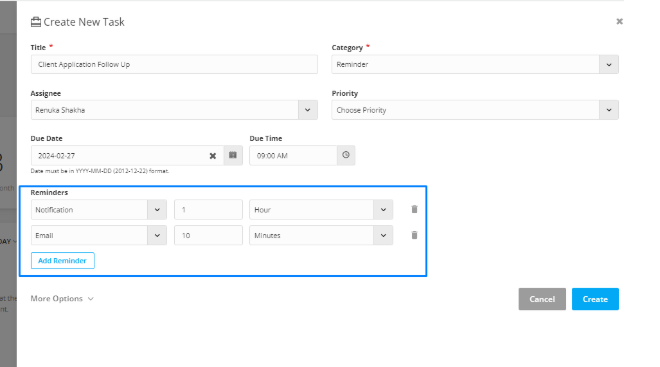Delete the Notification reminder with trash icon
This screenshot has width=660, height=367.
click(414, 209)
